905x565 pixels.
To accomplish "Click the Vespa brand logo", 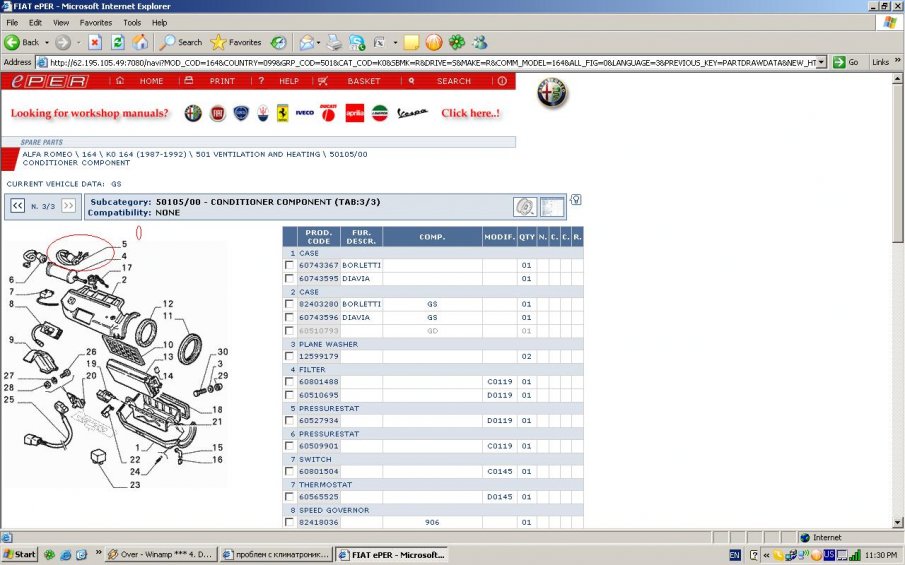I will [412, 114].
